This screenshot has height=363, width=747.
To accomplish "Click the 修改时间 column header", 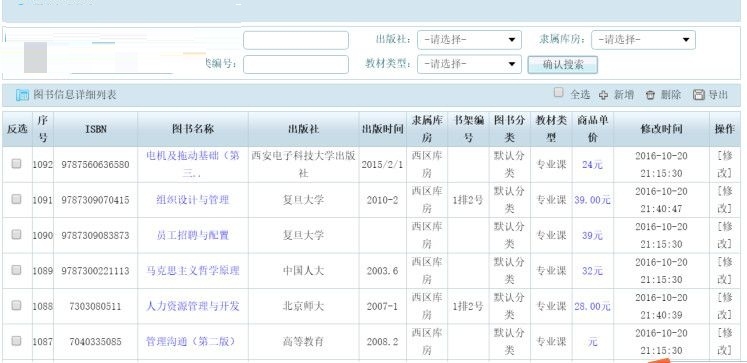I will (661, 129).
